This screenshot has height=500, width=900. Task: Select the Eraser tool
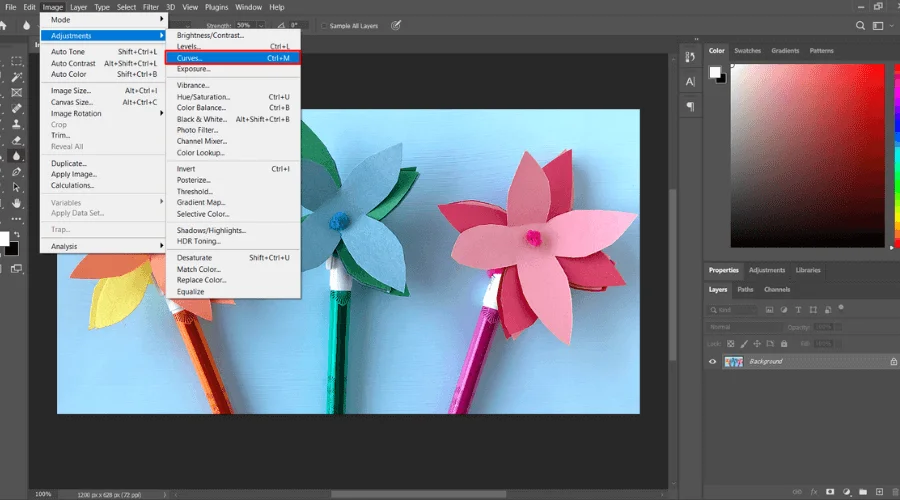pos(17,140)
